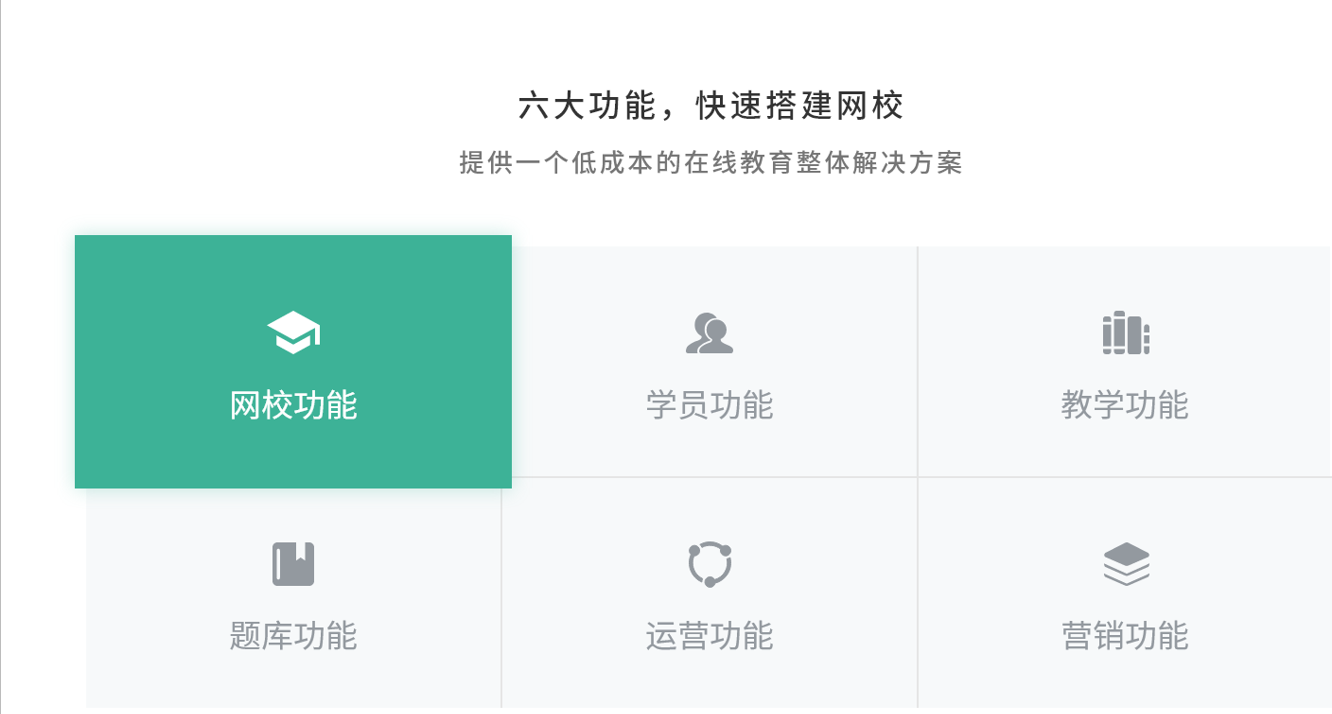
Task: Choose the 运营功能 label text
Action: (709, 636)
